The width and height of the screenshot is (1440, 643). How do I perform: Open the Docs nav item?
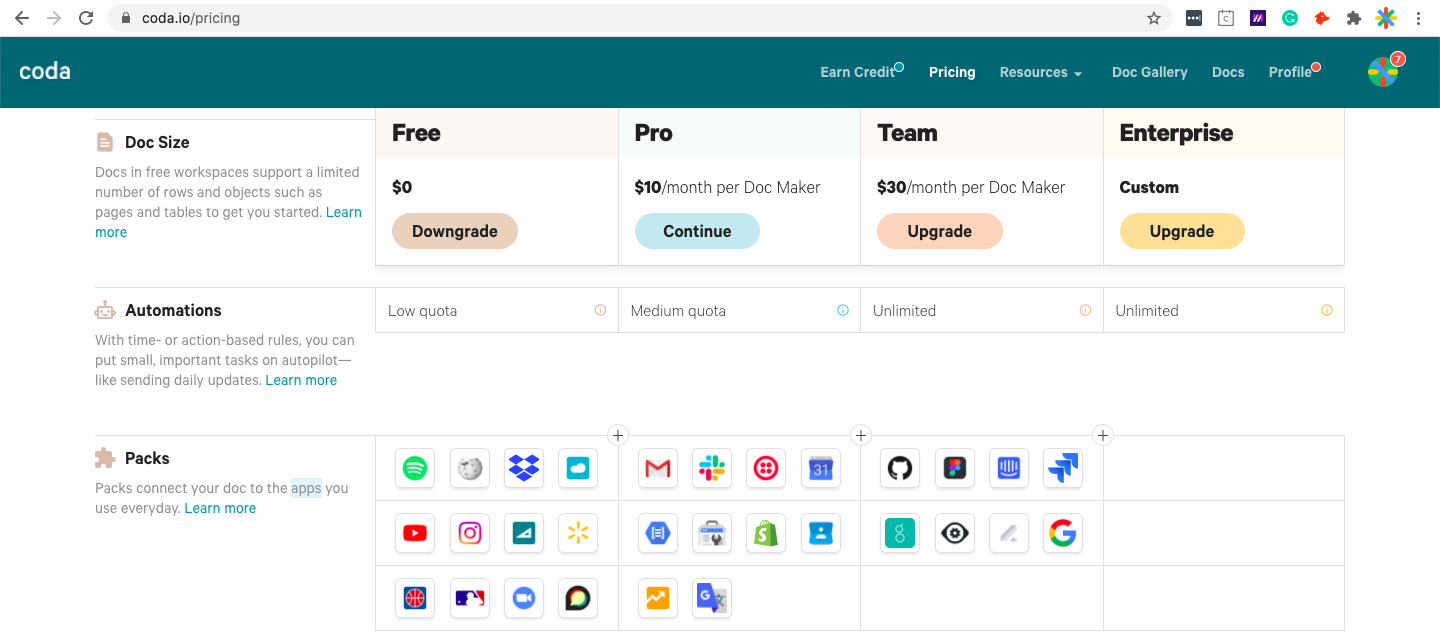tap(1228, 72)
